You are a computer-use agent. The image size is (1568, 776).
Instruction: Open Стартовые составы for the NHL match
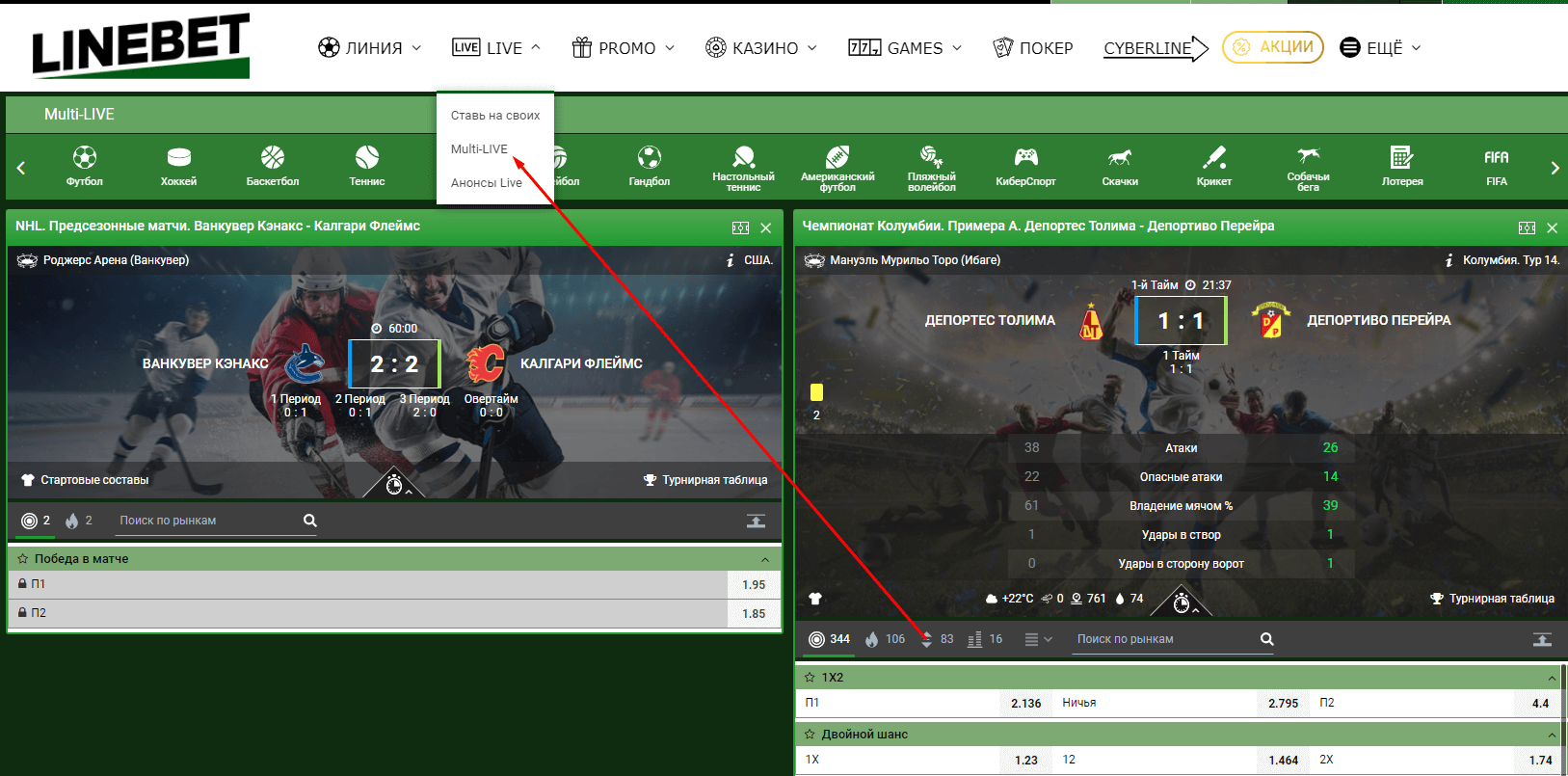85,480
